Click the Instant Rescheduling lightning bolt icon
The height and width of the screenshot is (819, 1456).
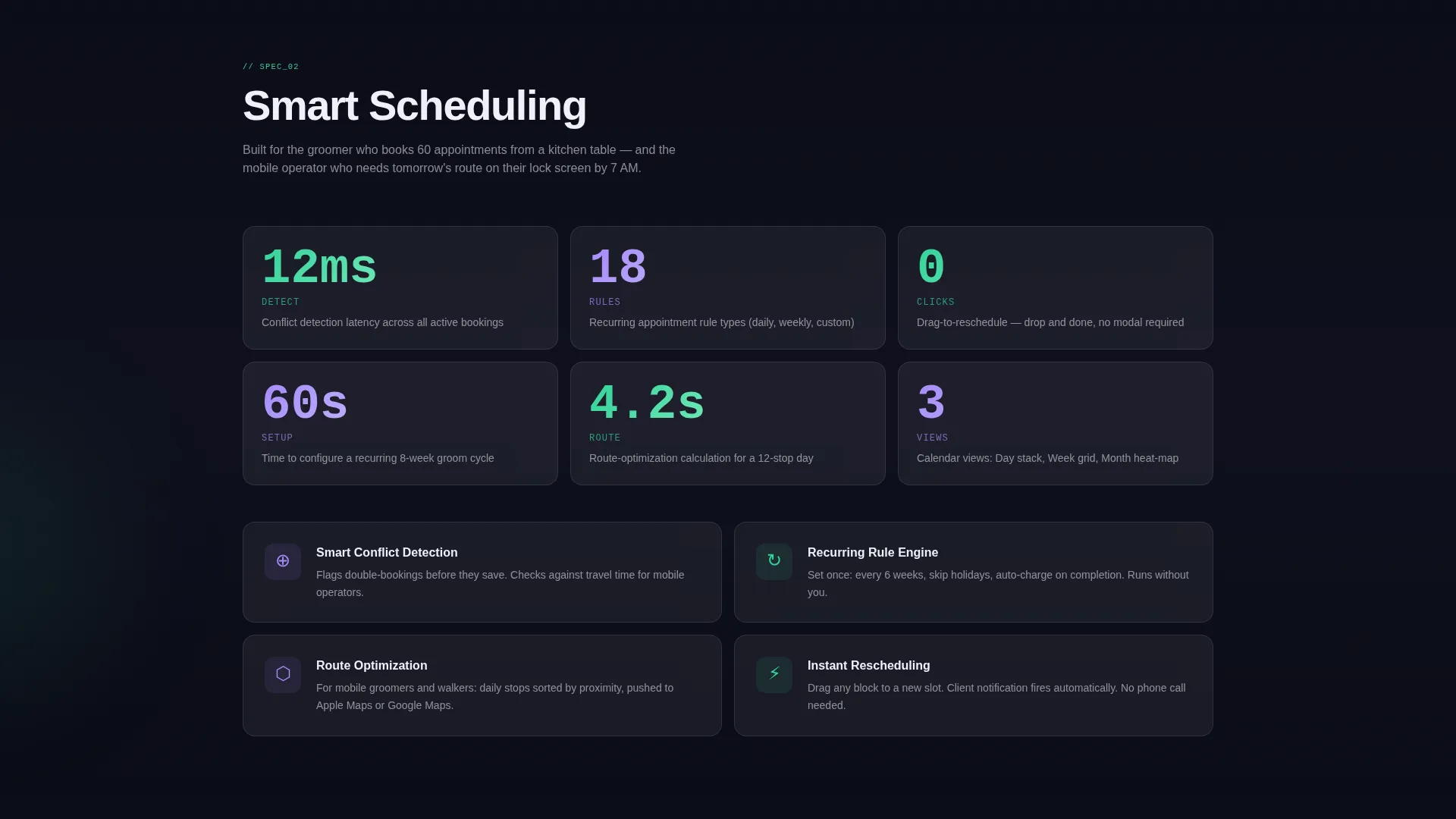(x=774, y=675)
